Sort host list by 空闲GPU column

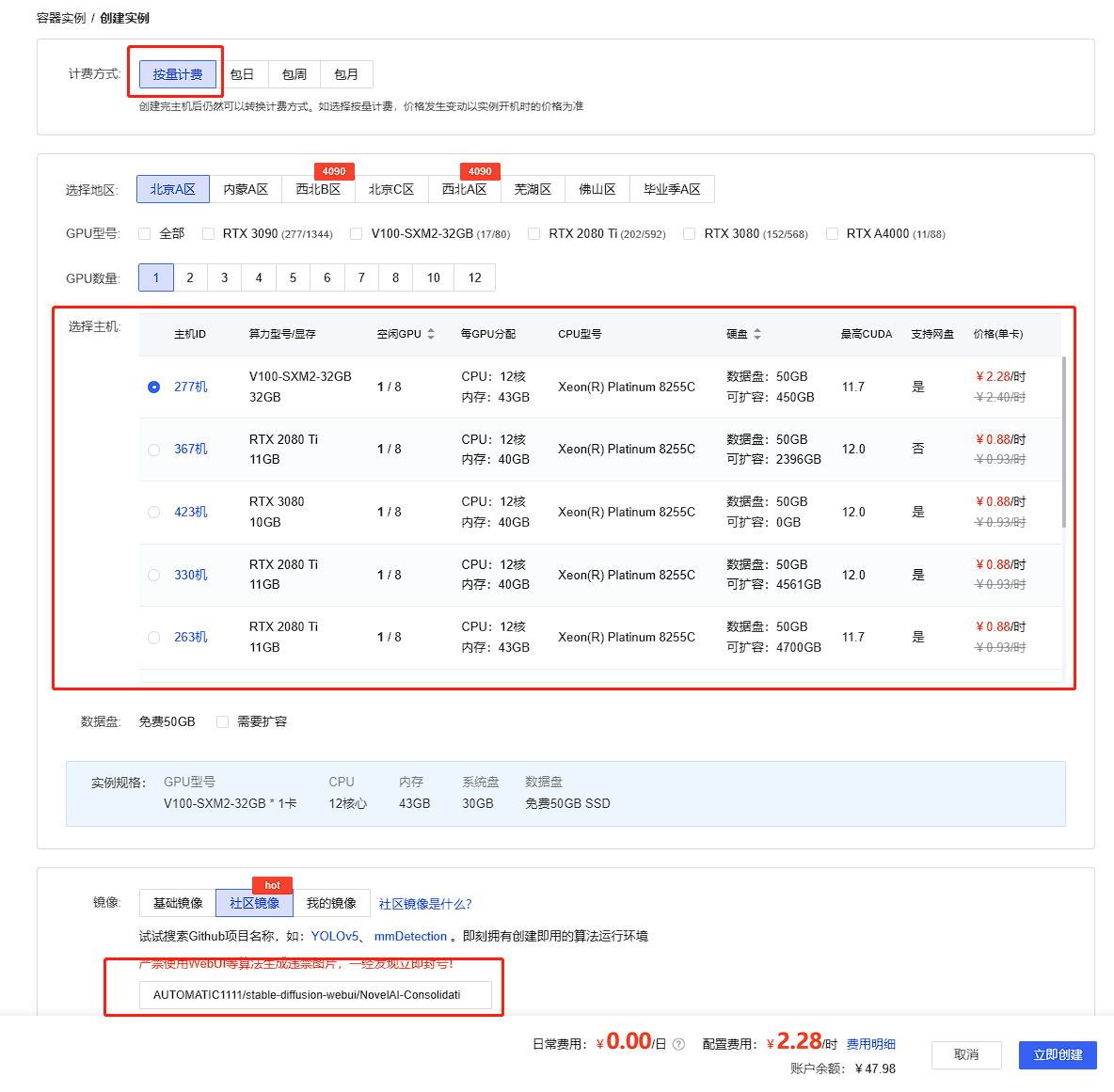point(431,334)
